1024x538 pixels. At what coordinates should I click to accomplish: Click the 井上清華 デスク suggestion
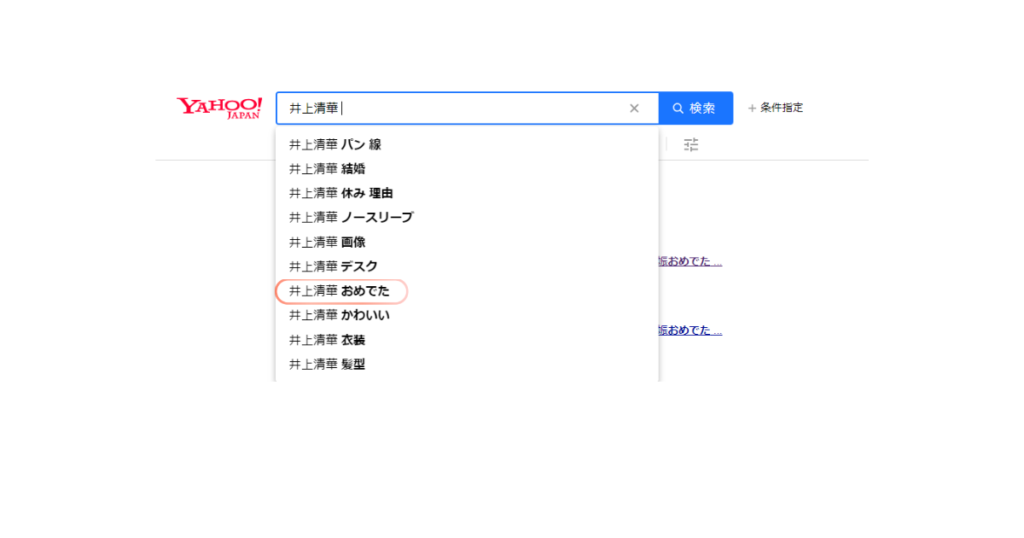tap(333, 266)
